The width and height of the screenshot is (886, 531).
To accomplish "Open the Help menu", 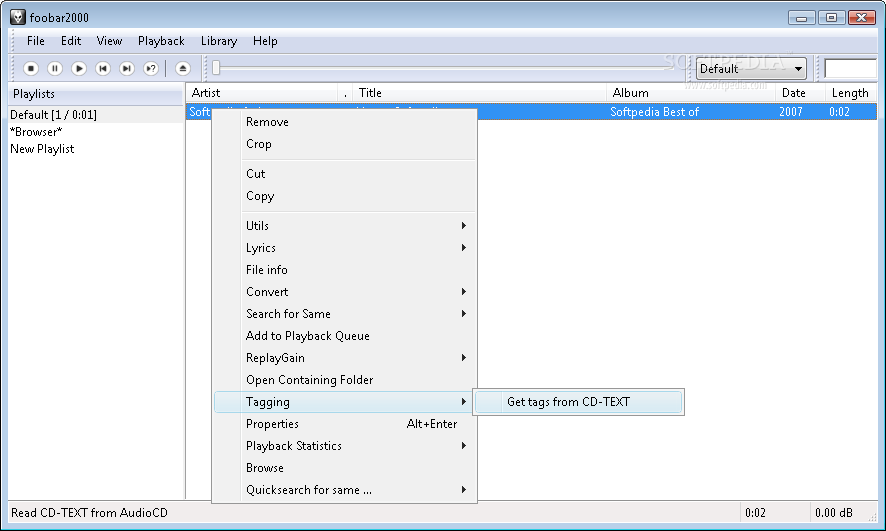I will point(265,41).
